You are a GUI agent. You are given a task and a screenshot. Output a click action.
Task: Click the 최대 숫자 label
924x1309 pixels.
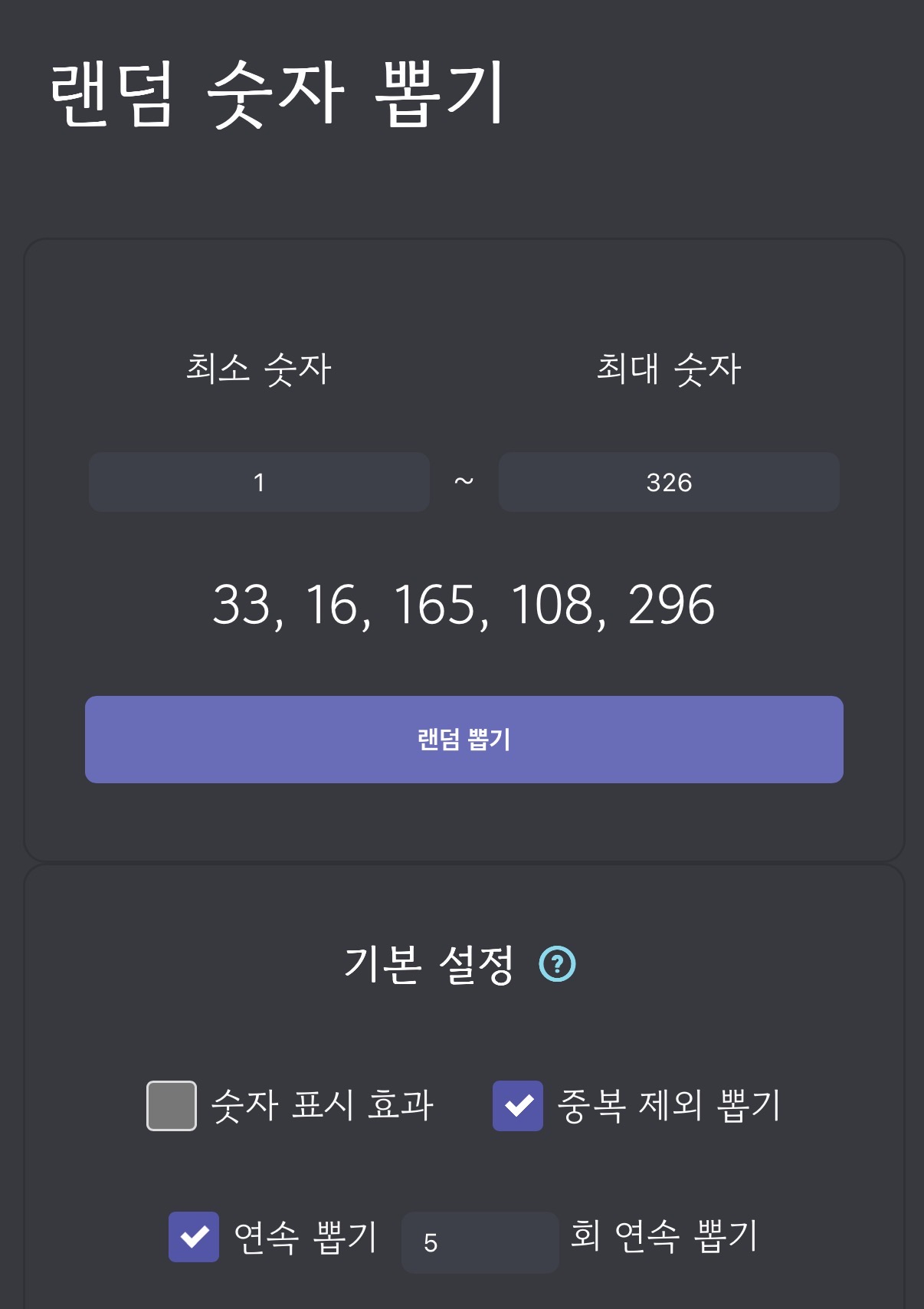[x=669, y=369]
